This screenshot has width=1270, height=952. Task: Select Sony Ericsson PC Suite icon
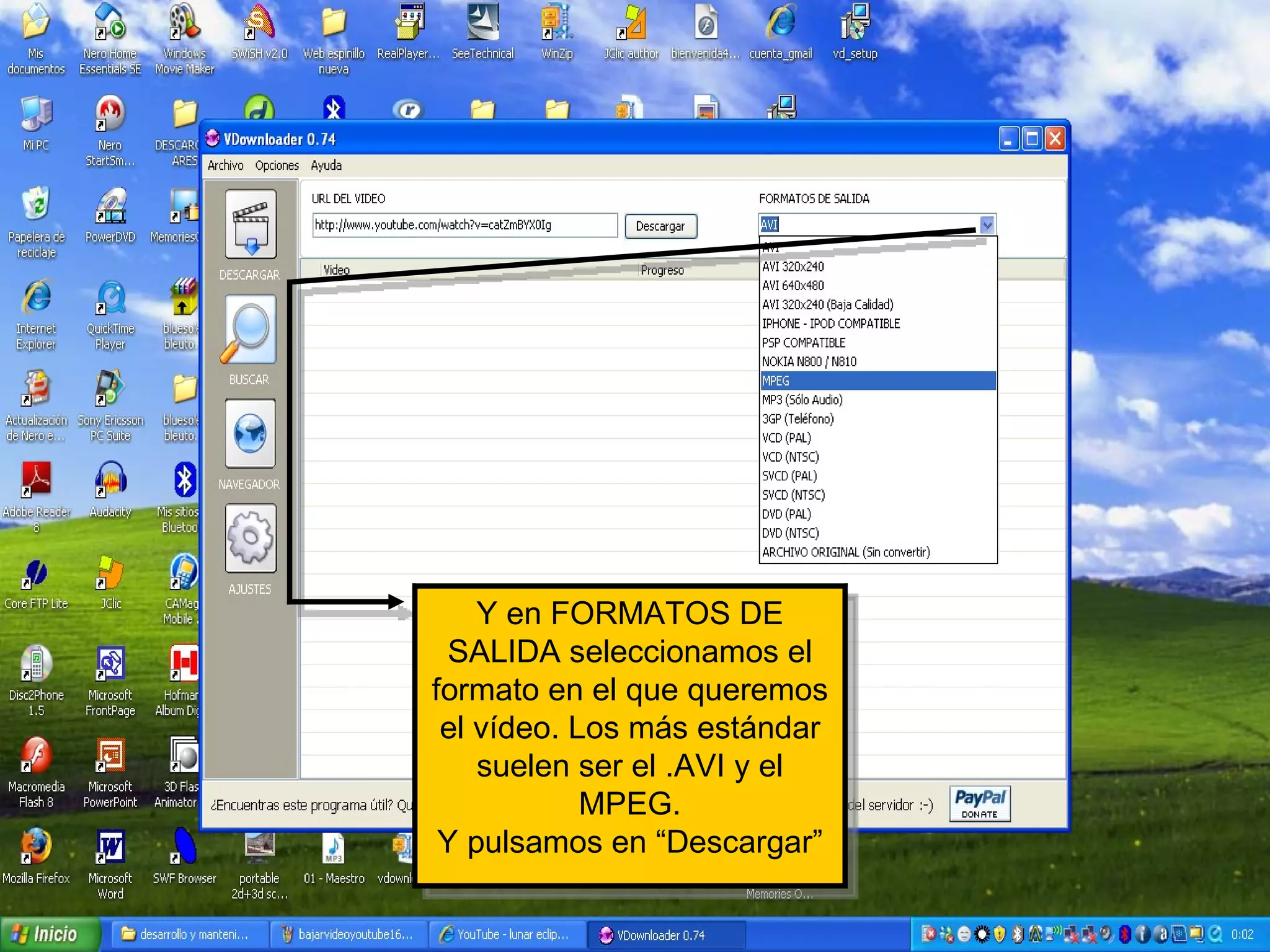tap(110, 405)
